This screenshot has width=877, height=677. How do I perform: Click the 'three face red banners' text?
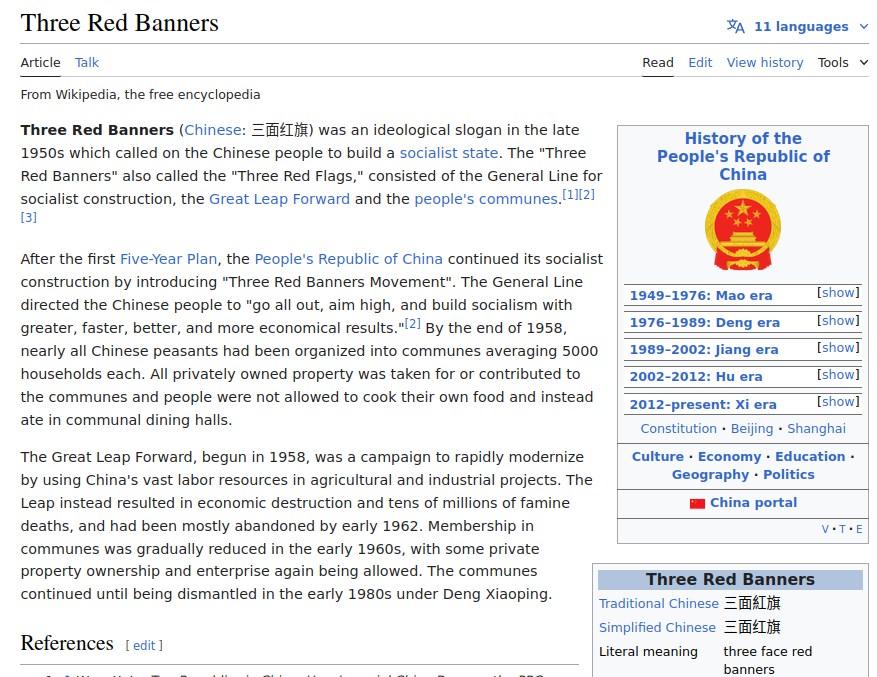coord(767,661)
